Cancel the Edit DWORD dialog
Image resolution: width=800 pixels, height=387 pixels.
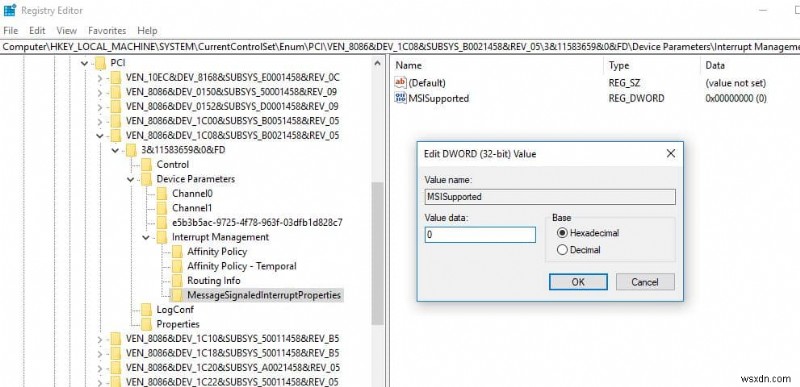pyautogui.click(x=645, y=282)
